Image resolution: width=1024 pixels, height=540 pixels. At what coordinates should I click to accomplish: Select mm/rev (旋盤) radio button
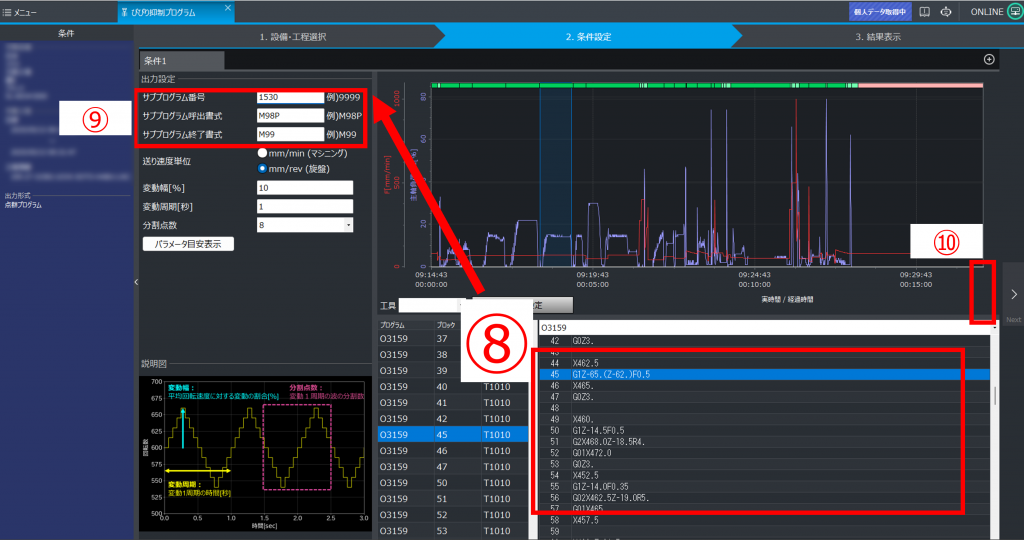263,168
